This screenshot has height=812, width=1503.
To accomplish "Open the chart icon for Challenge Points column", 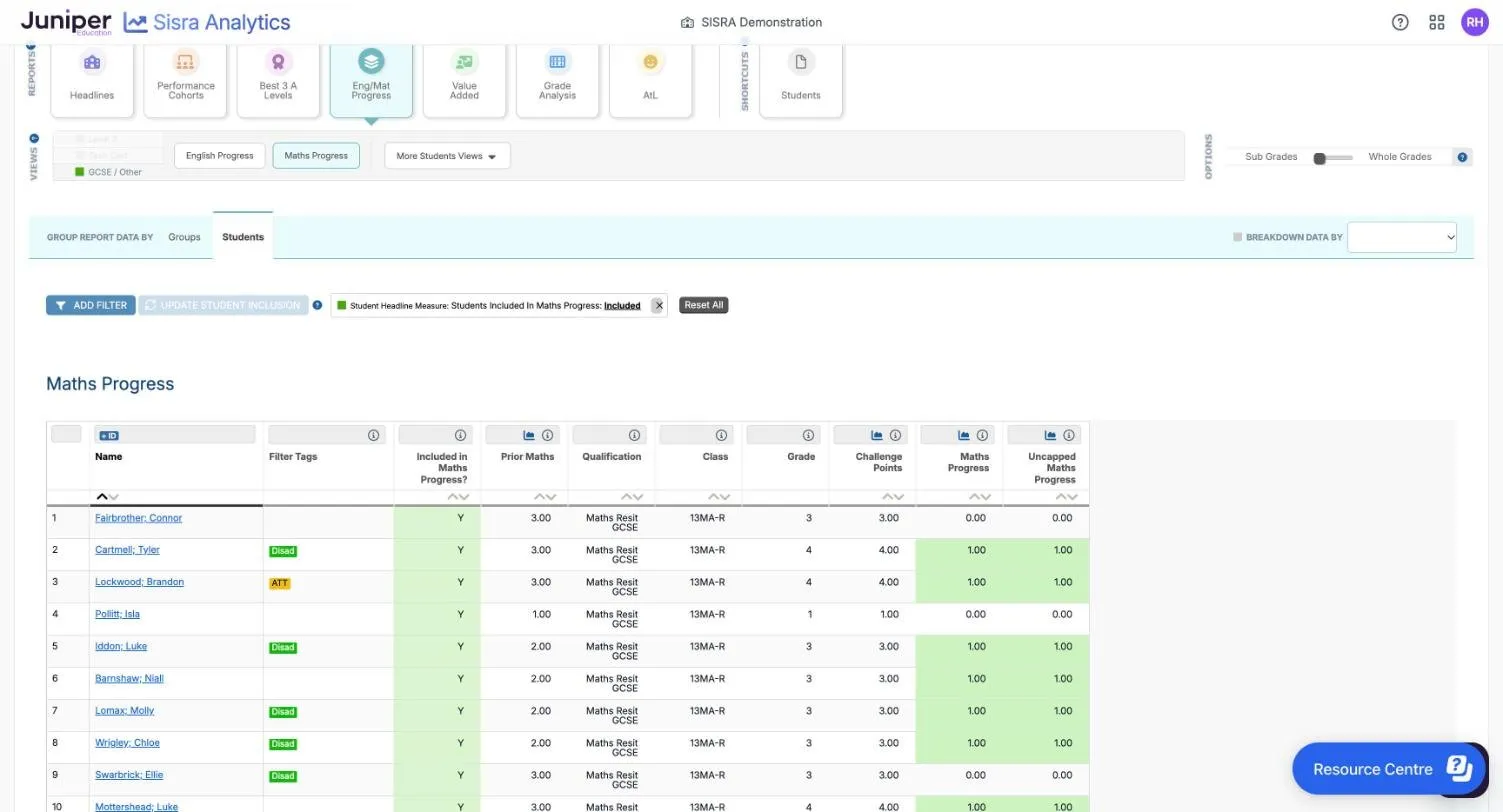I will [877, 435].
